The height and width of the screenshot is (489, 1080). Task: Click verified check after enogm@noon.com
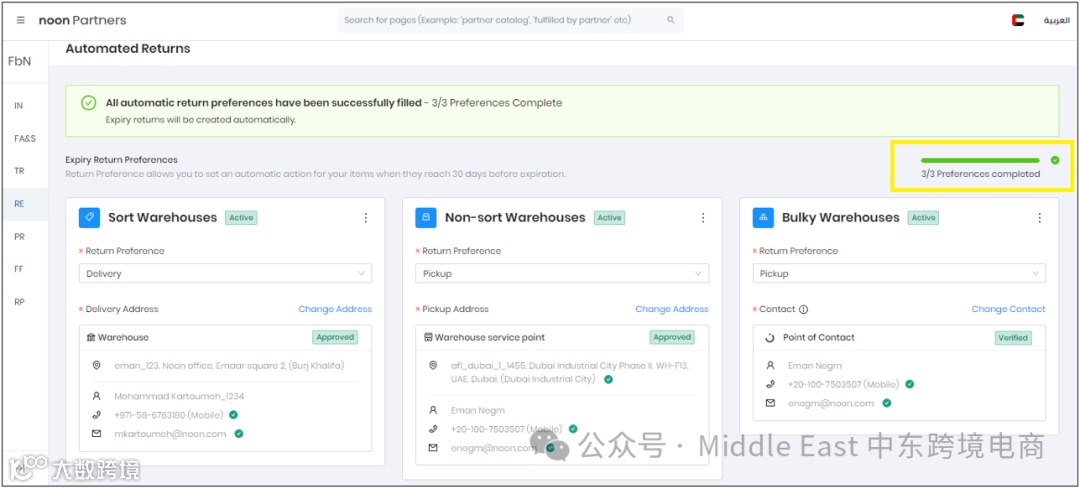click(886, 403)
